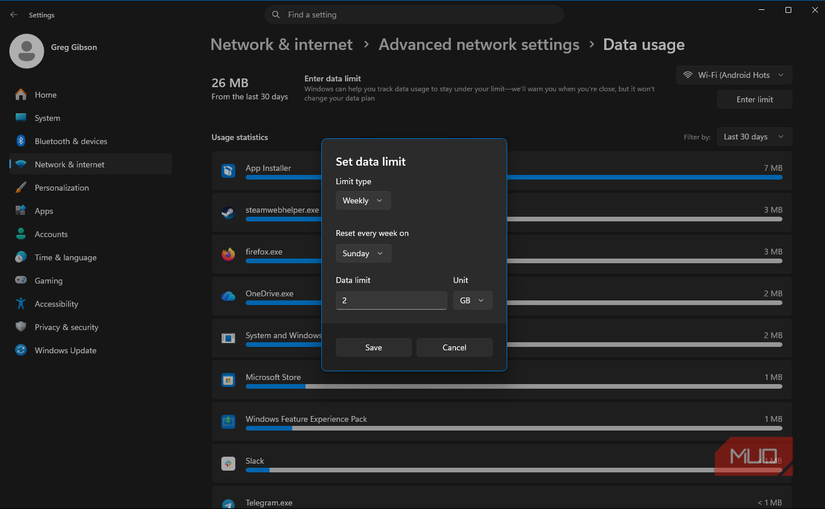Save the data limit

[374, 347]
